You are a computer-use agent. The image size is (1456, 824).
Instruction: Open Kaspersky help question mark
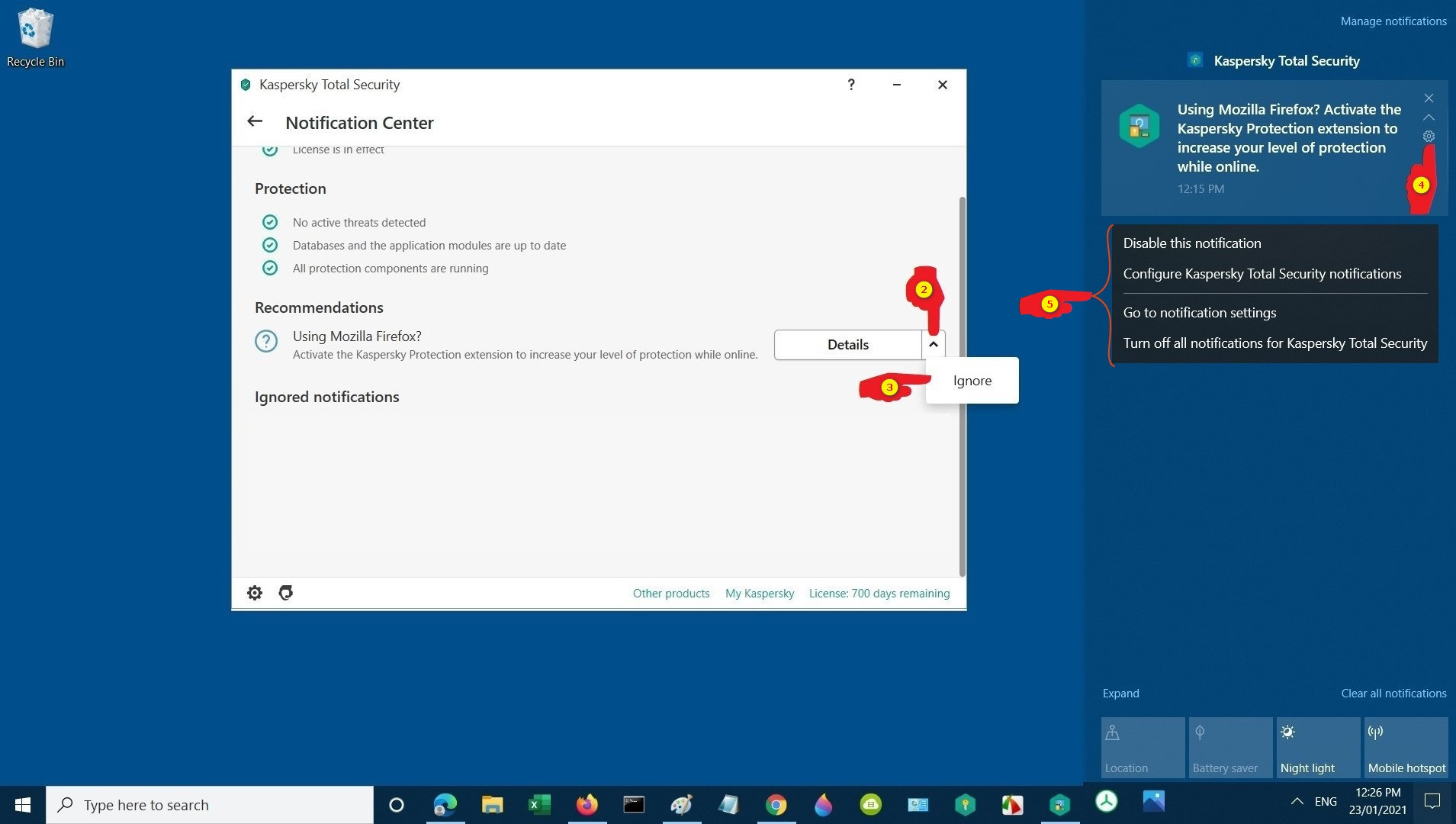pyautogui.click(x=851, y=85)
